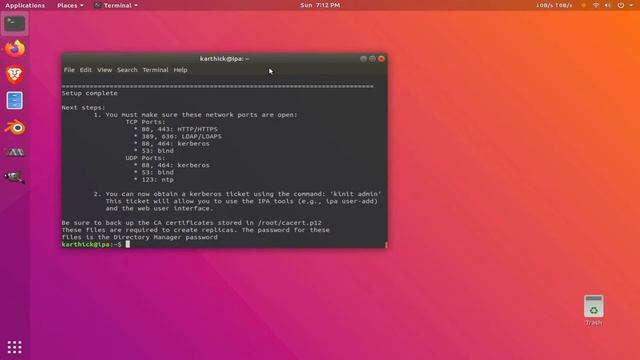Screen dimensions: 640x360
Task: Click the 'Setup complete' line
Action: pos(90,93)
